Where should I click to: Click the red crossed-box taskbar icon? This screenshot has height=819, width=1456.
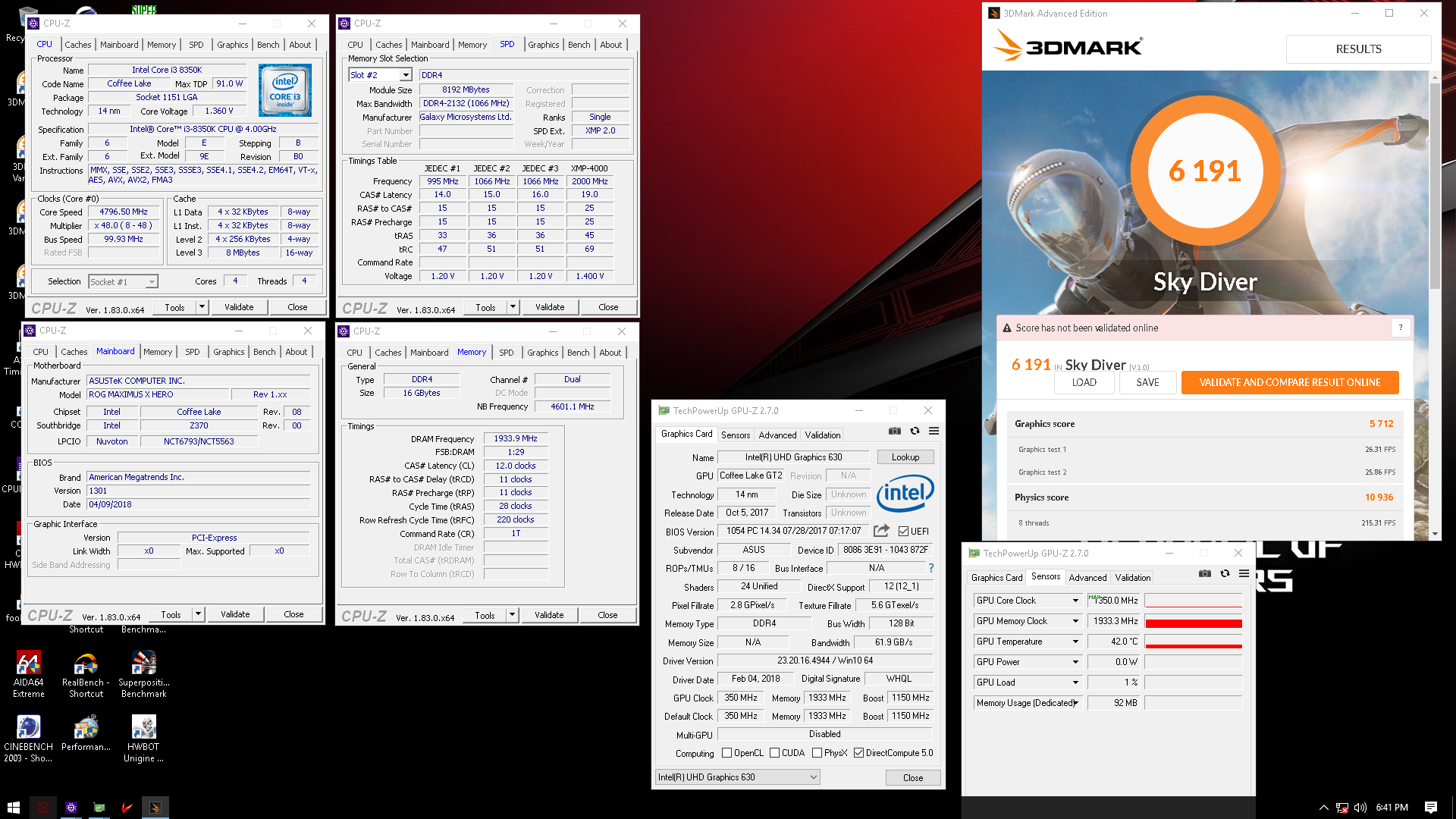point(43,808)
